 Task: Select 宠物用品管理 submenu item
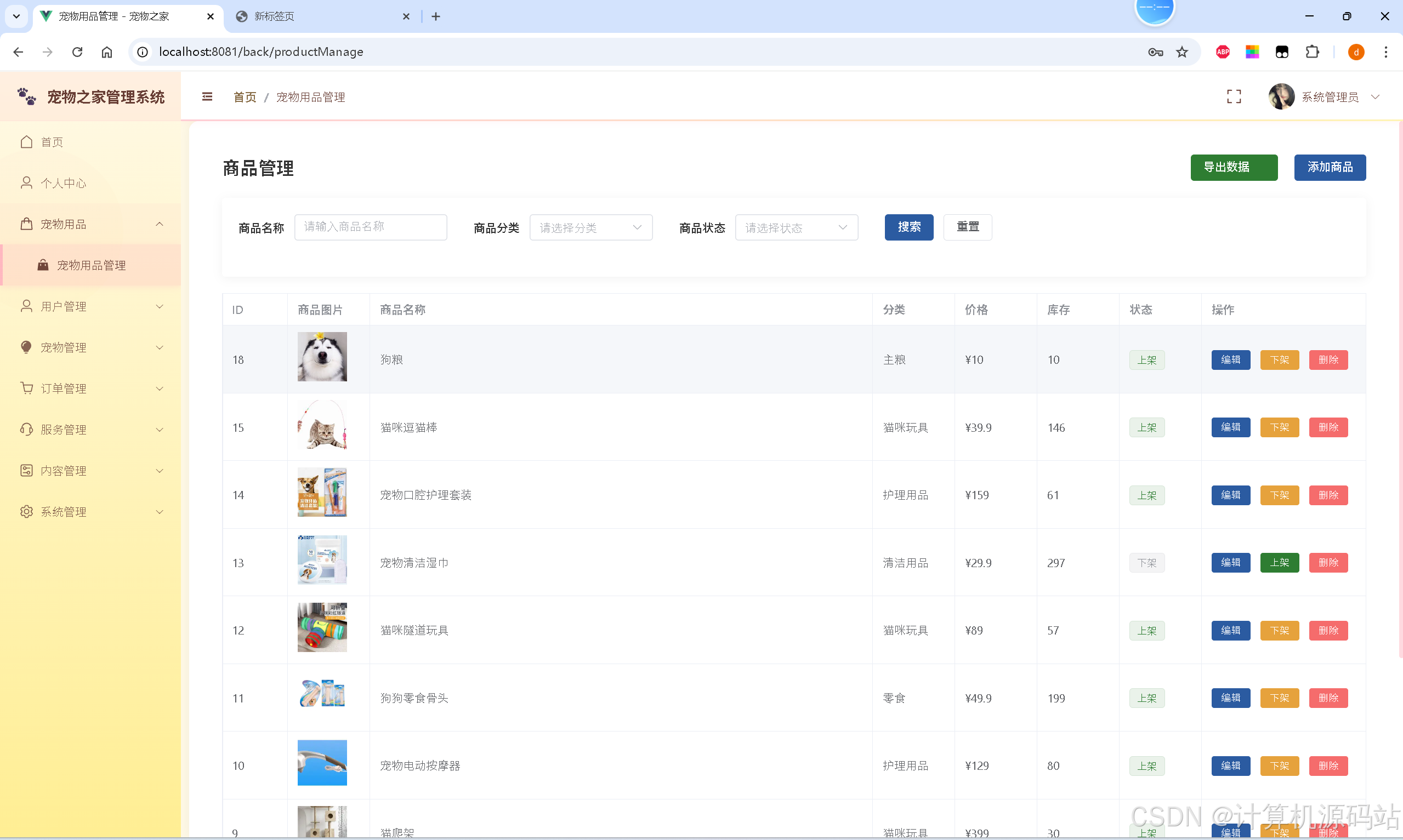point(90,265)
